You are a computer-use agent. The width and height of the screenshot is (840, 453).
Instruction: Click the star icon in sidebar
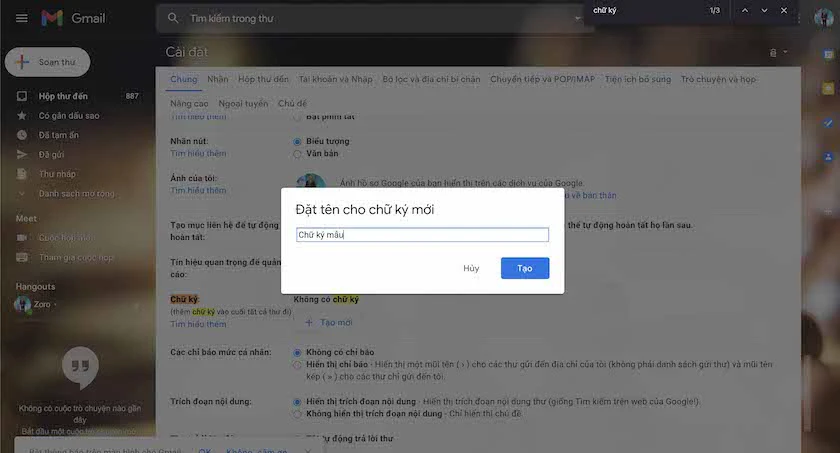[22, 116]
